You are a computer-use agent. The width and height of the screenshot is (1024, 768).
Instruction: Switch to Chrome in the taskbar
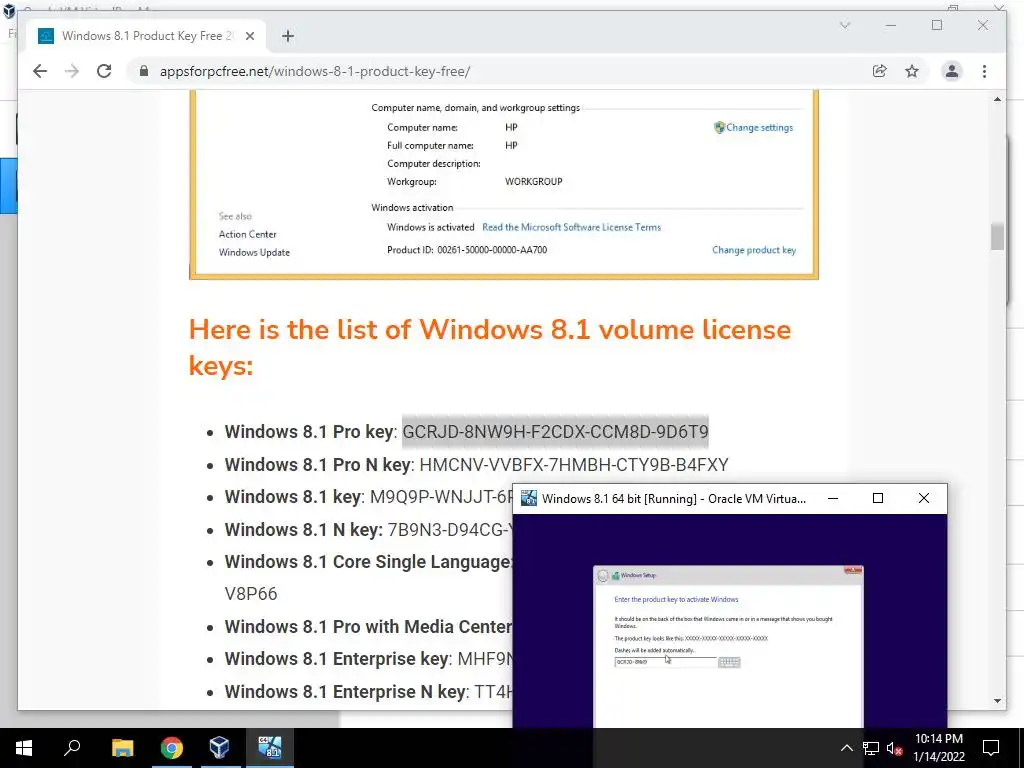click(171, 748)
